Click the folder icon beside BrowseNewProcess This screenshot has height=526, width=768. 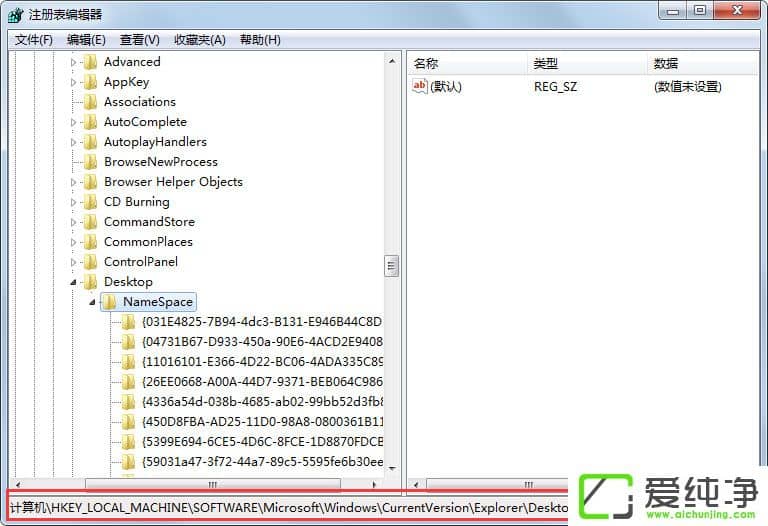click(91, 162)
